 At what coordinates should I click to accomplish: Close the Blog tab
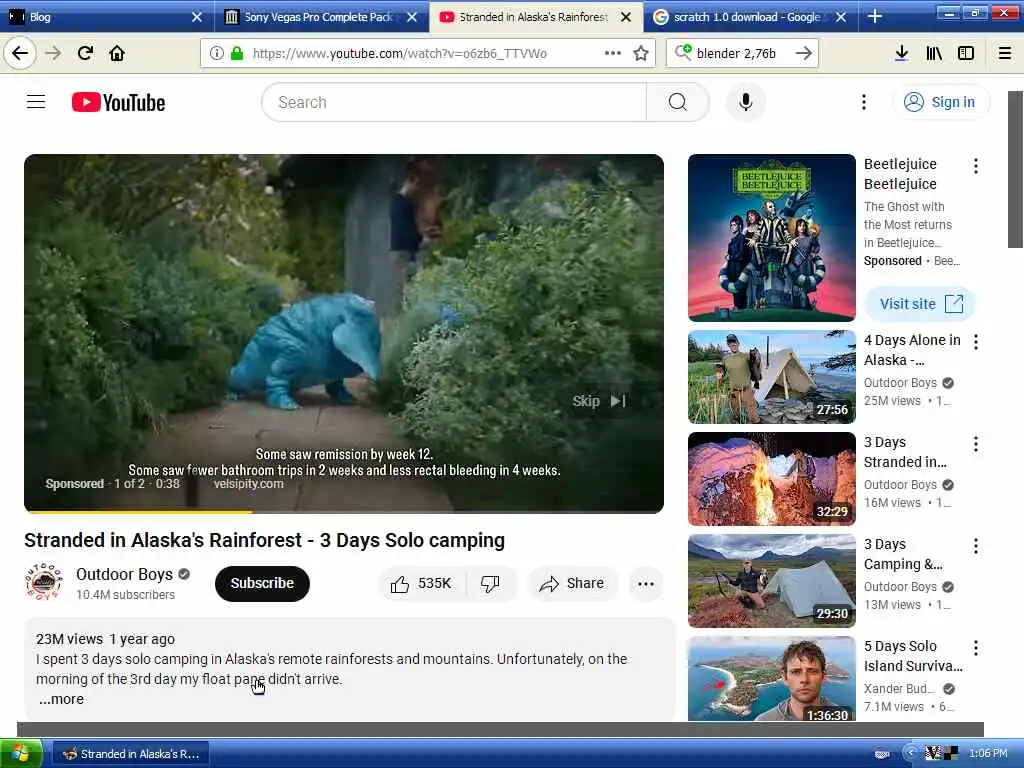pos(197,17)
